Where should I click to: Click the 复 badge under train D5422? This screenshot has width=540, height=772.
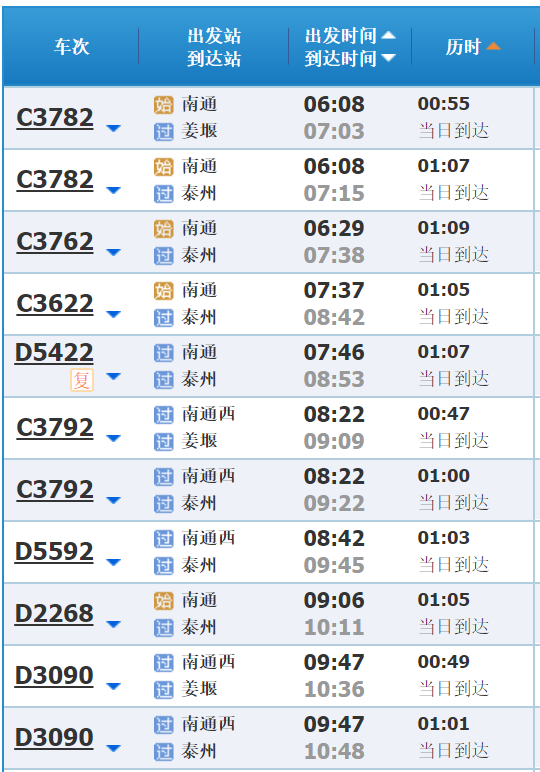point(82,380)
